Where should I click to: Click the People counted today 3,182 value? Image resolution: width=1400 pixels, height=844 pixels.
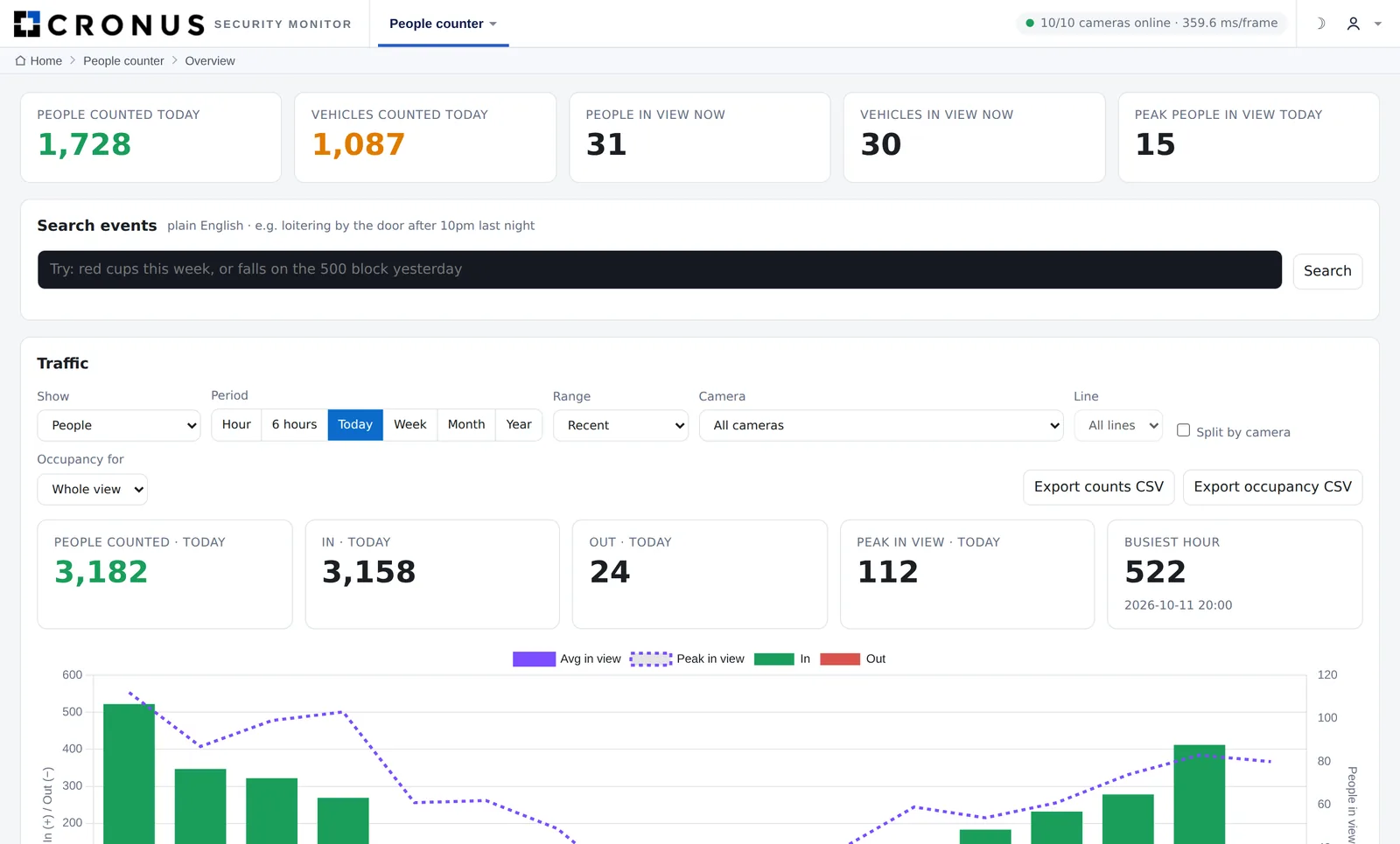click(101, 572)
